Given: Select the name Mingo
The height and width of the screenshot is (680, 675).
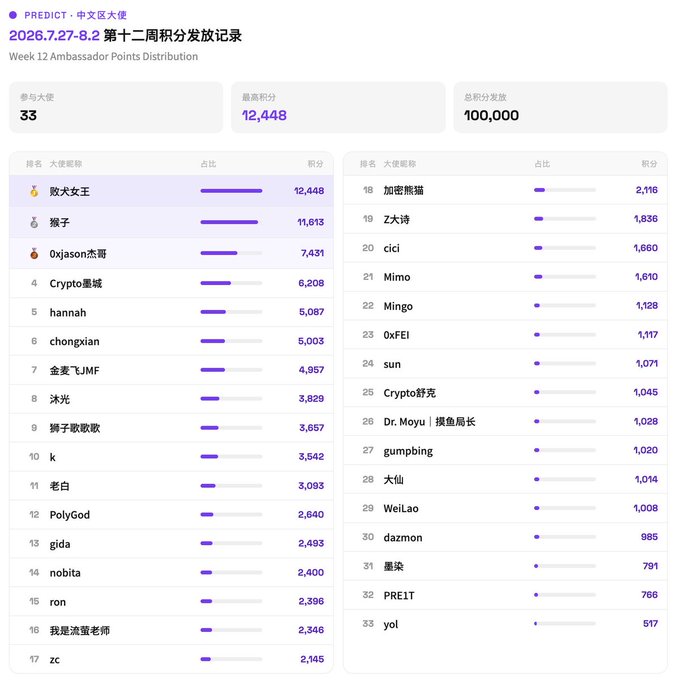Looking at the screenshot, I should (x=398, y=307).
